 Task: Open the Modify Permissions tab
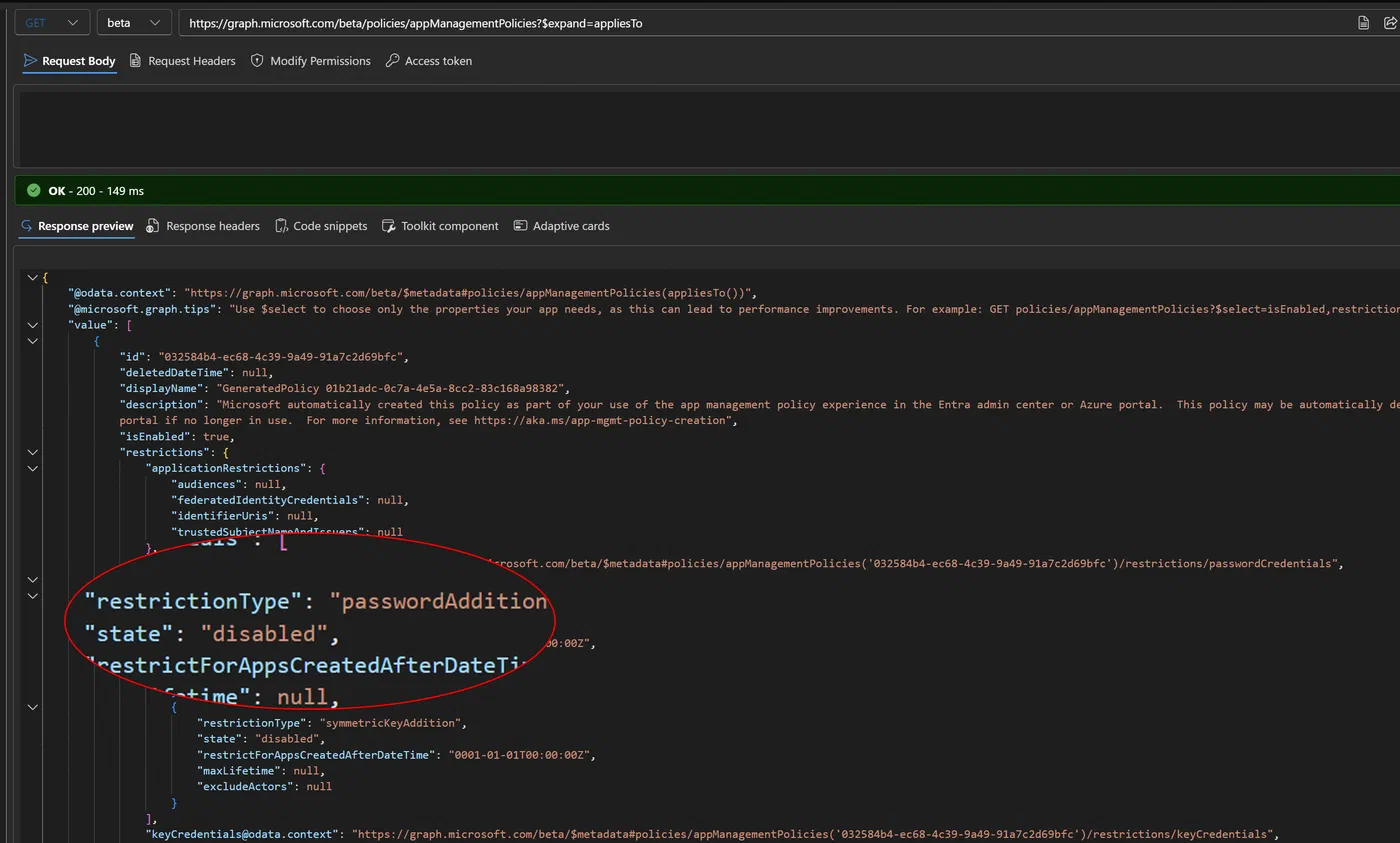point(310,61)
